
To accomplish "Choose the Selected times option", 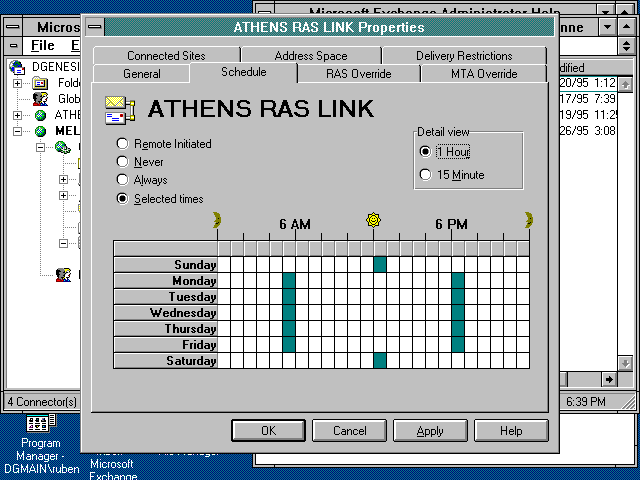I will point(160,199).
